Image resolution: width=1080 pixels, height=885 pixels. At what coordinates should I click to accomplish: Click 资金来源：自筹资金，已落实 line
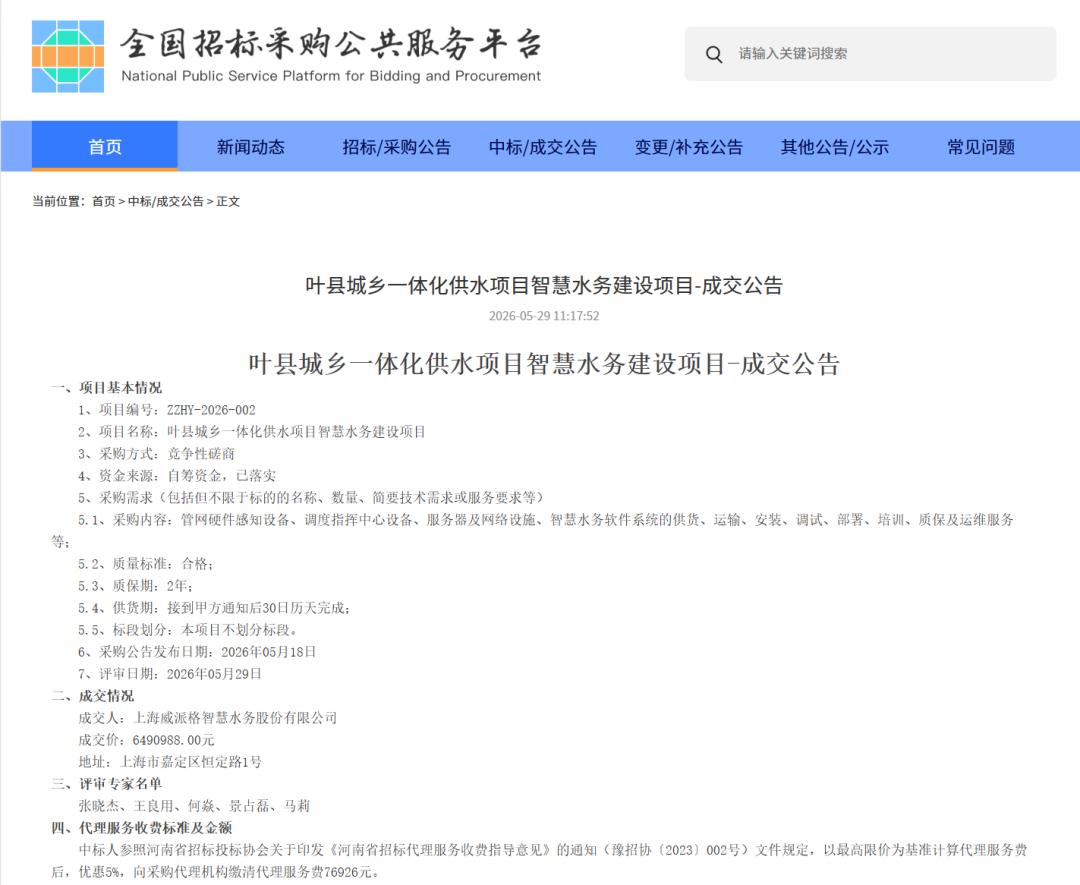[x=177, y=476]
